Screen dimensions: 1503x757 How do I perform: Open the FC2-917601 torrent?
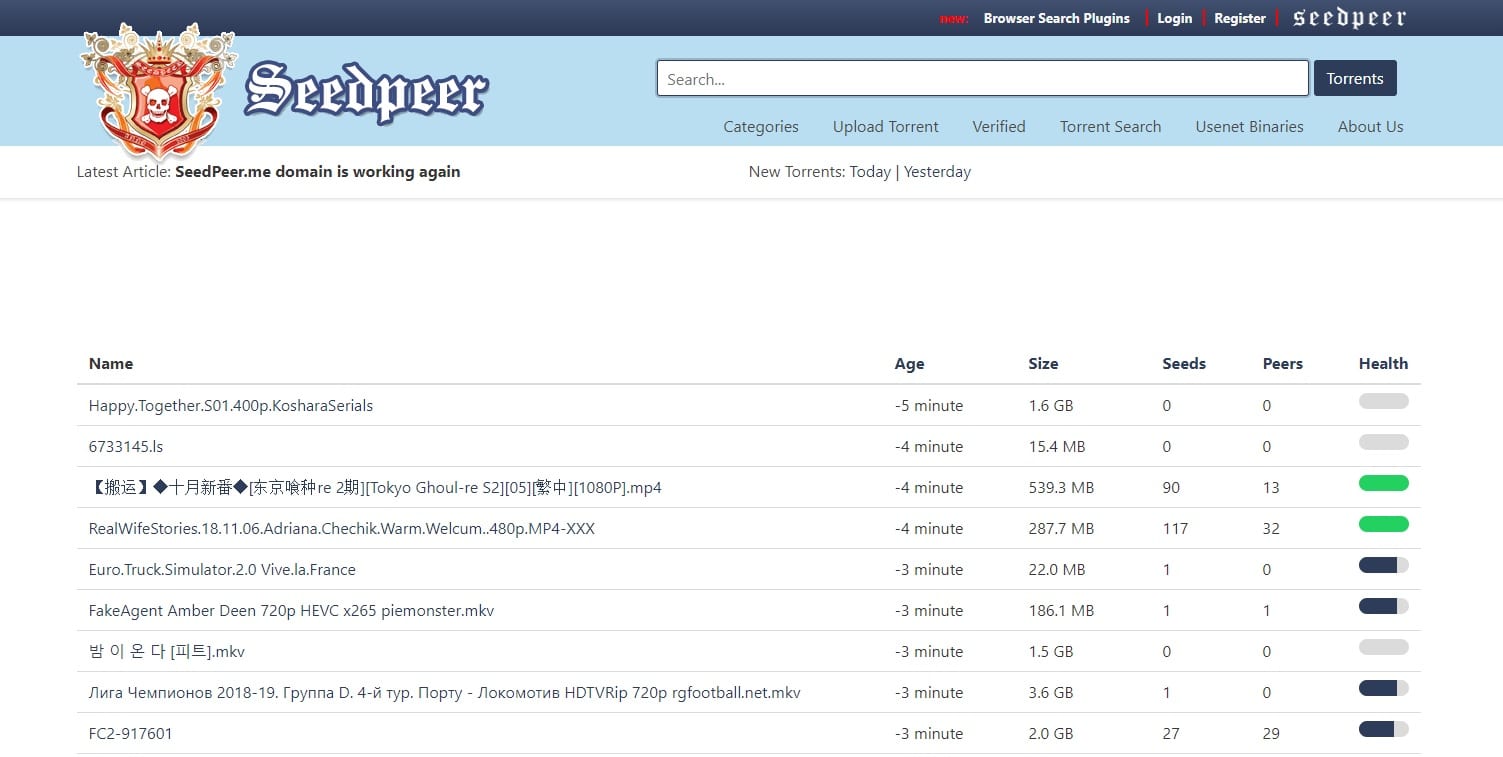(x=131, y=734)
